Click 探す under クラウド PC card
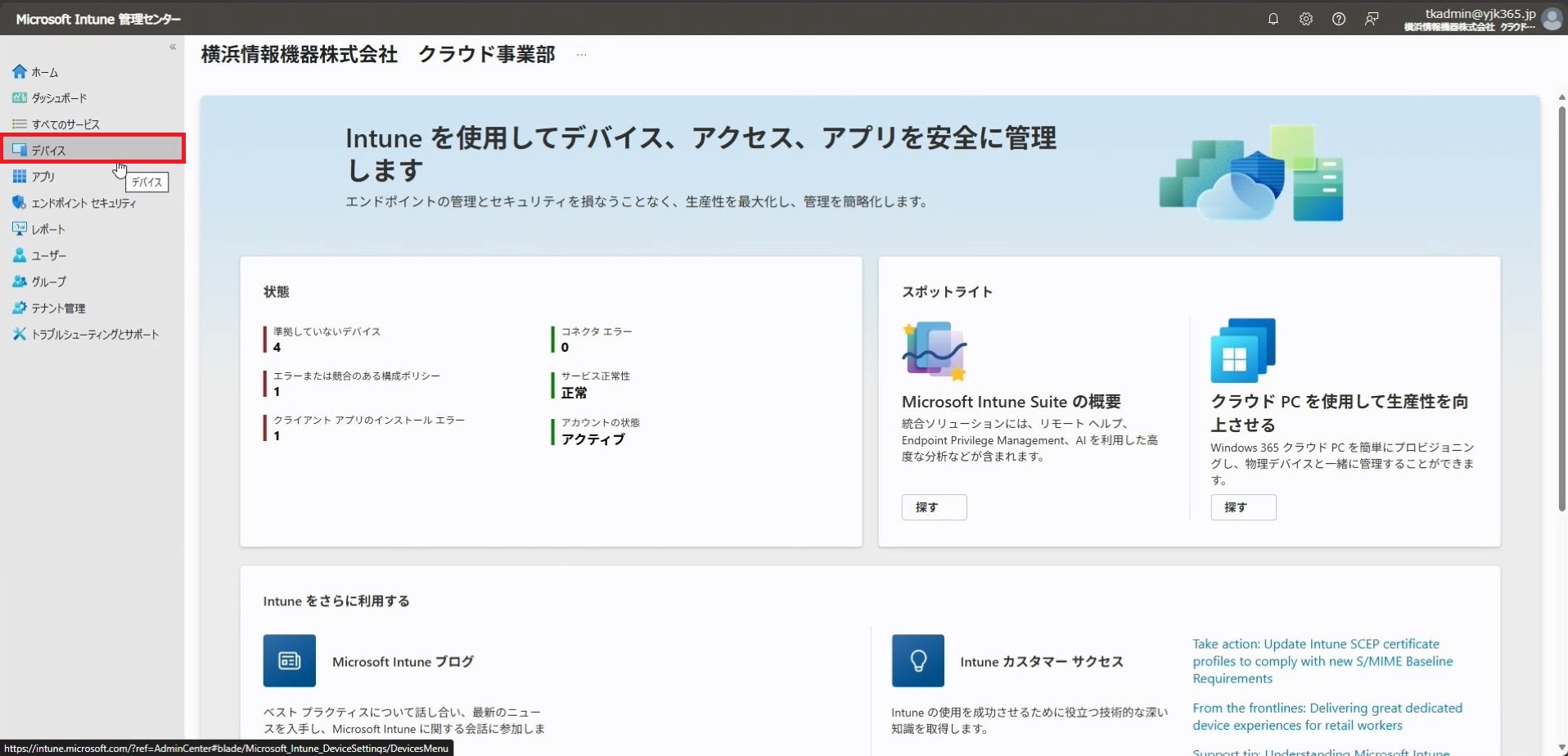The height and width of the screenshot is (756, 1568). pos(1242,507)
